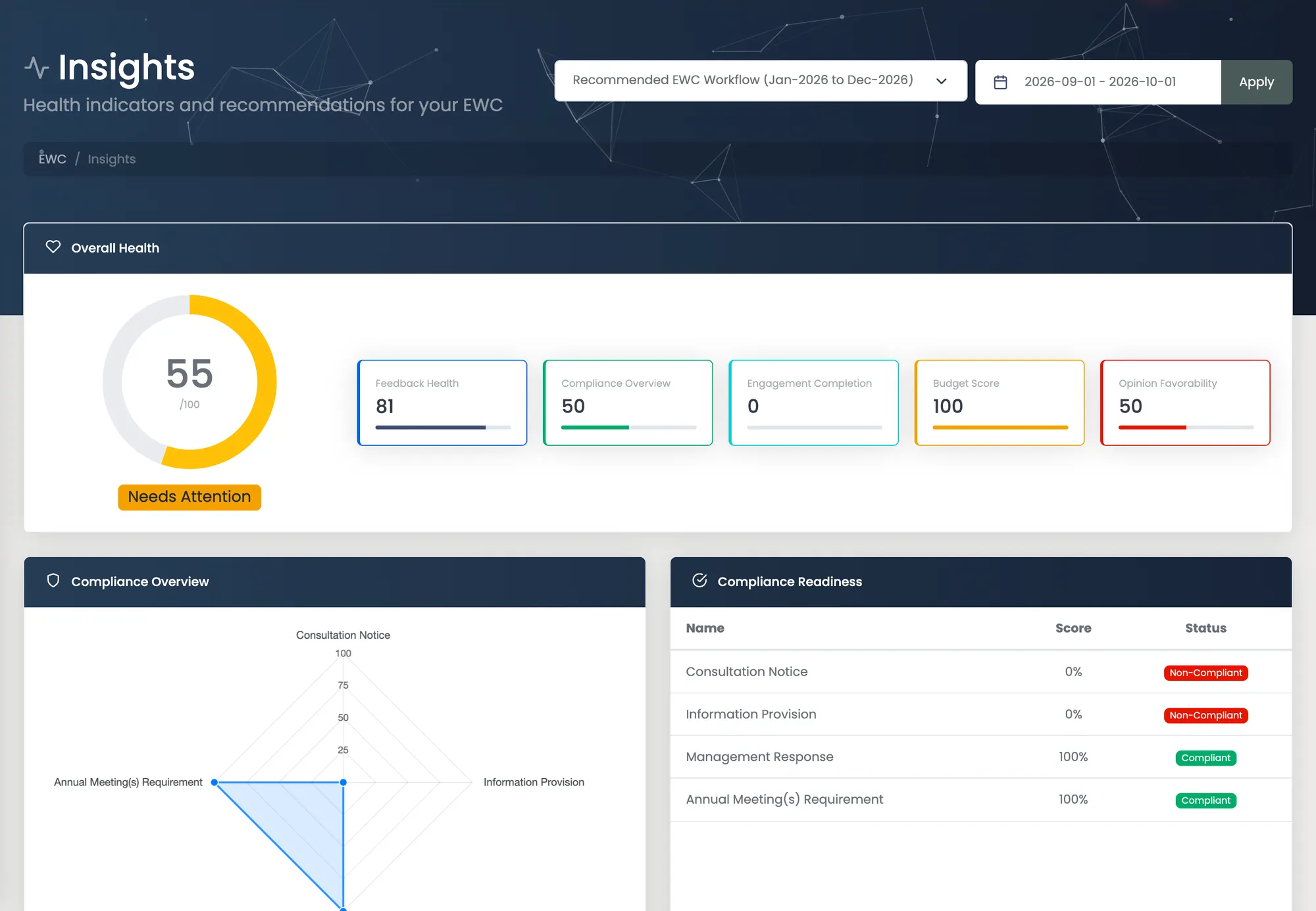Click Compliant badge for Management Response
This screenshot has height=911, width=1316.
(x=1205, y=758)
